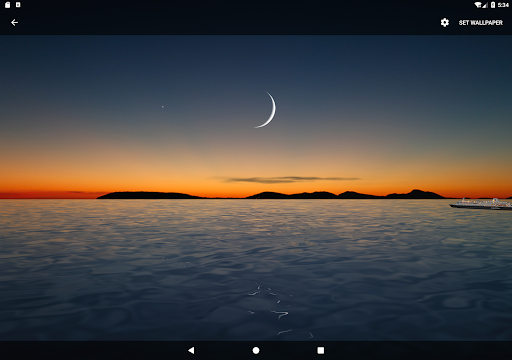Viewport: 512px width, 360px height.
Task: Open recent apps square button
Action: [321, 350]
